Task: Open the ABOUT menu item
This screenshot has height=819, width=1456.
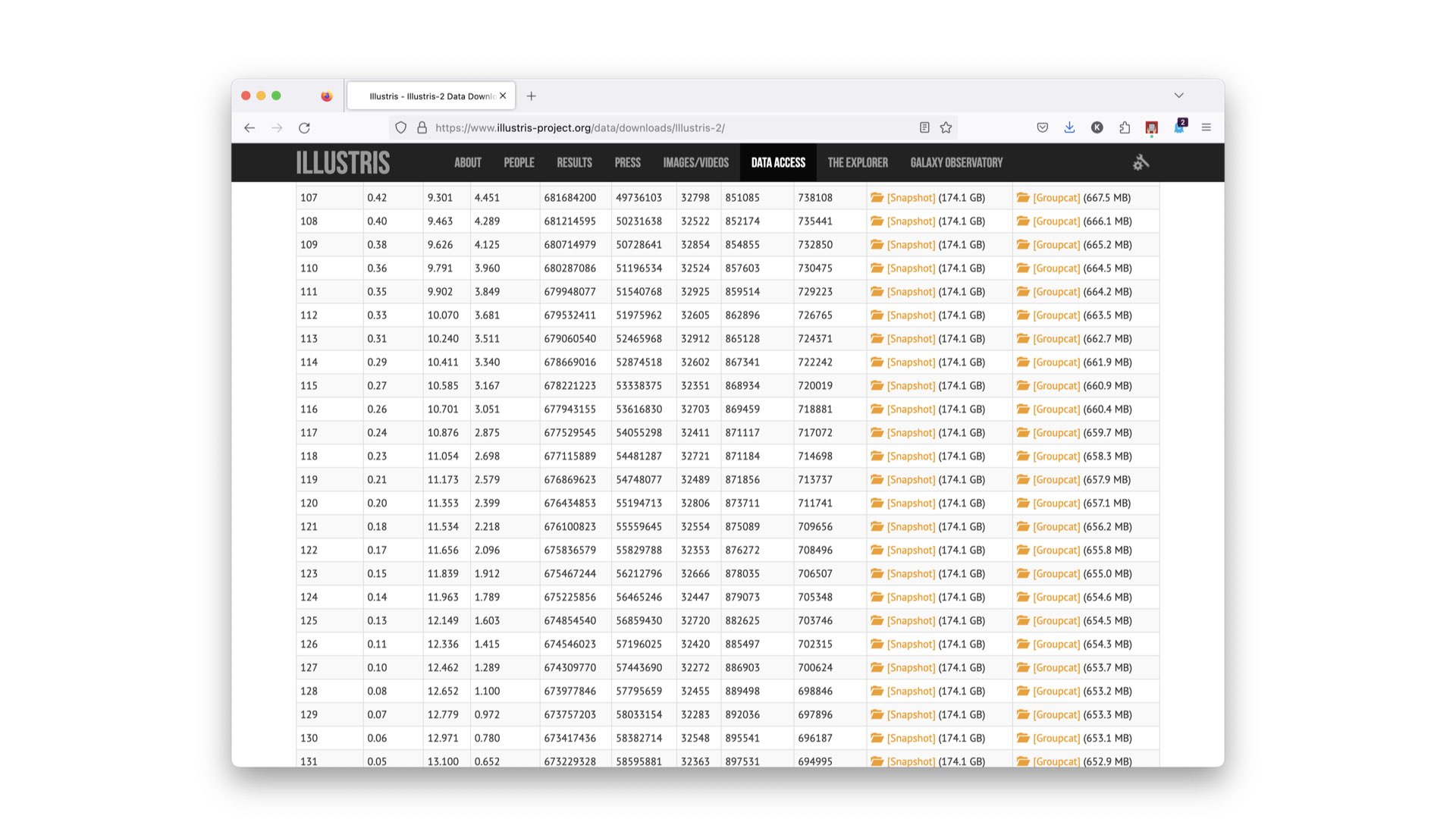Action: coord(468,162)
